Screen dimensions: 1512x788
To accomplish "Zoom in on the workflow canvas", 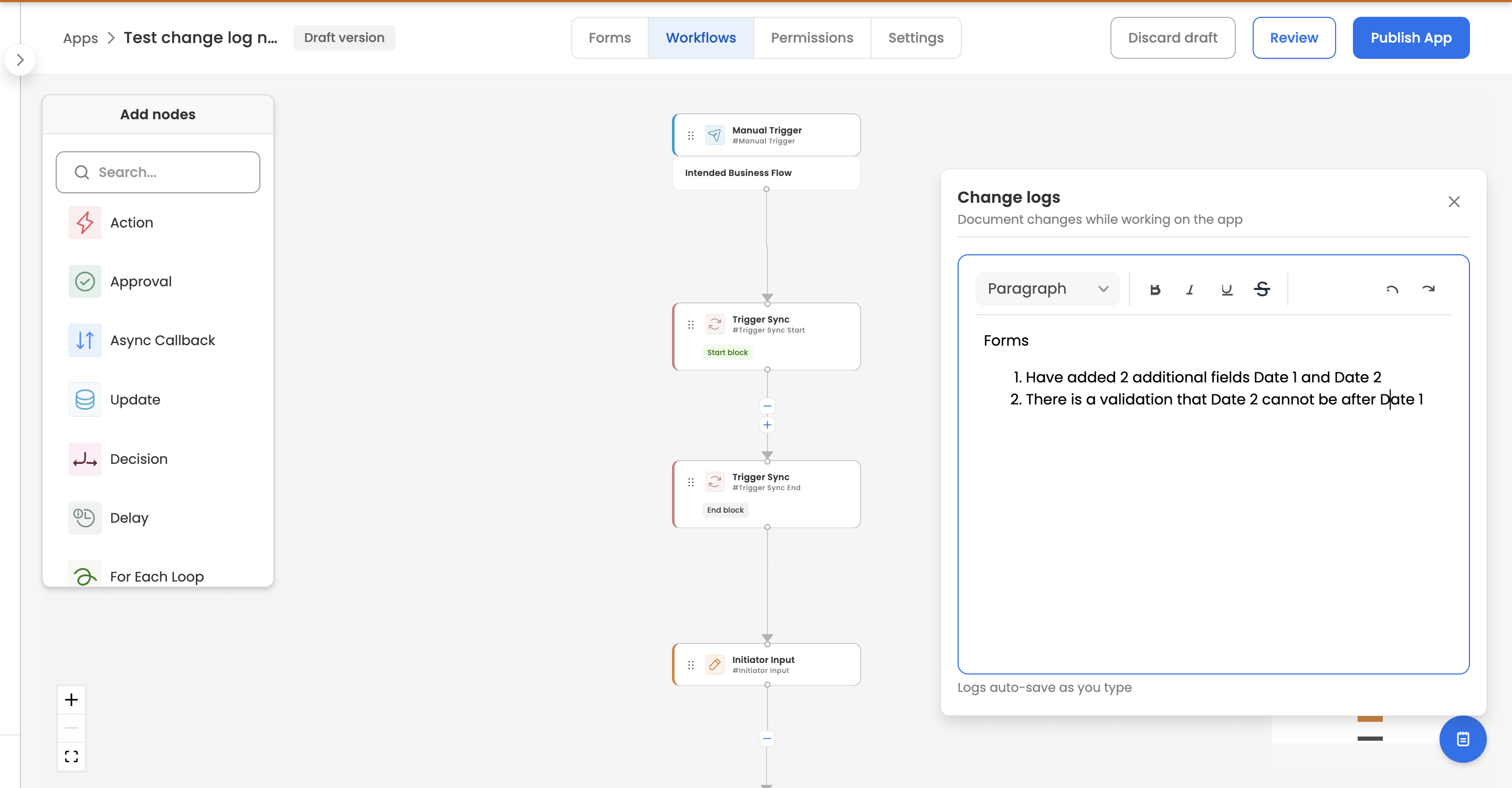I will pos(71,700).
